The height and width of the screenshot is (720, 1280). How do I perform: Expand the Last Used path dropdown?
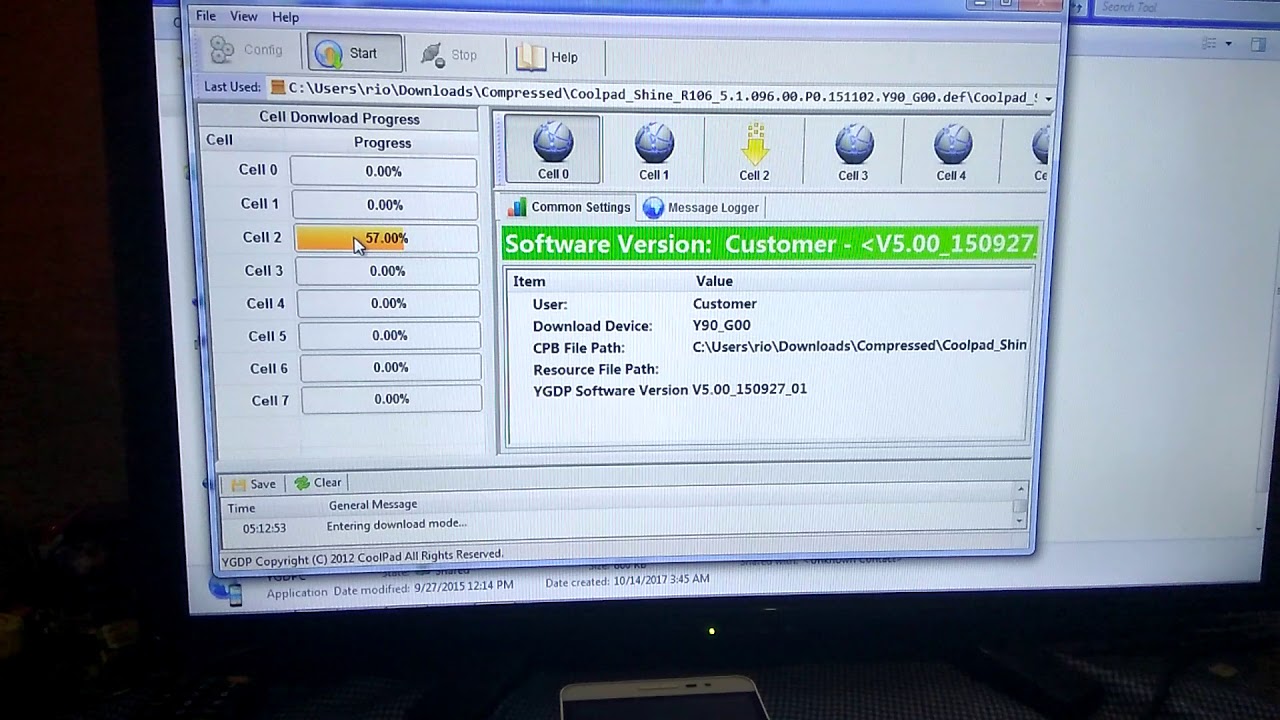coord(1048,99)
